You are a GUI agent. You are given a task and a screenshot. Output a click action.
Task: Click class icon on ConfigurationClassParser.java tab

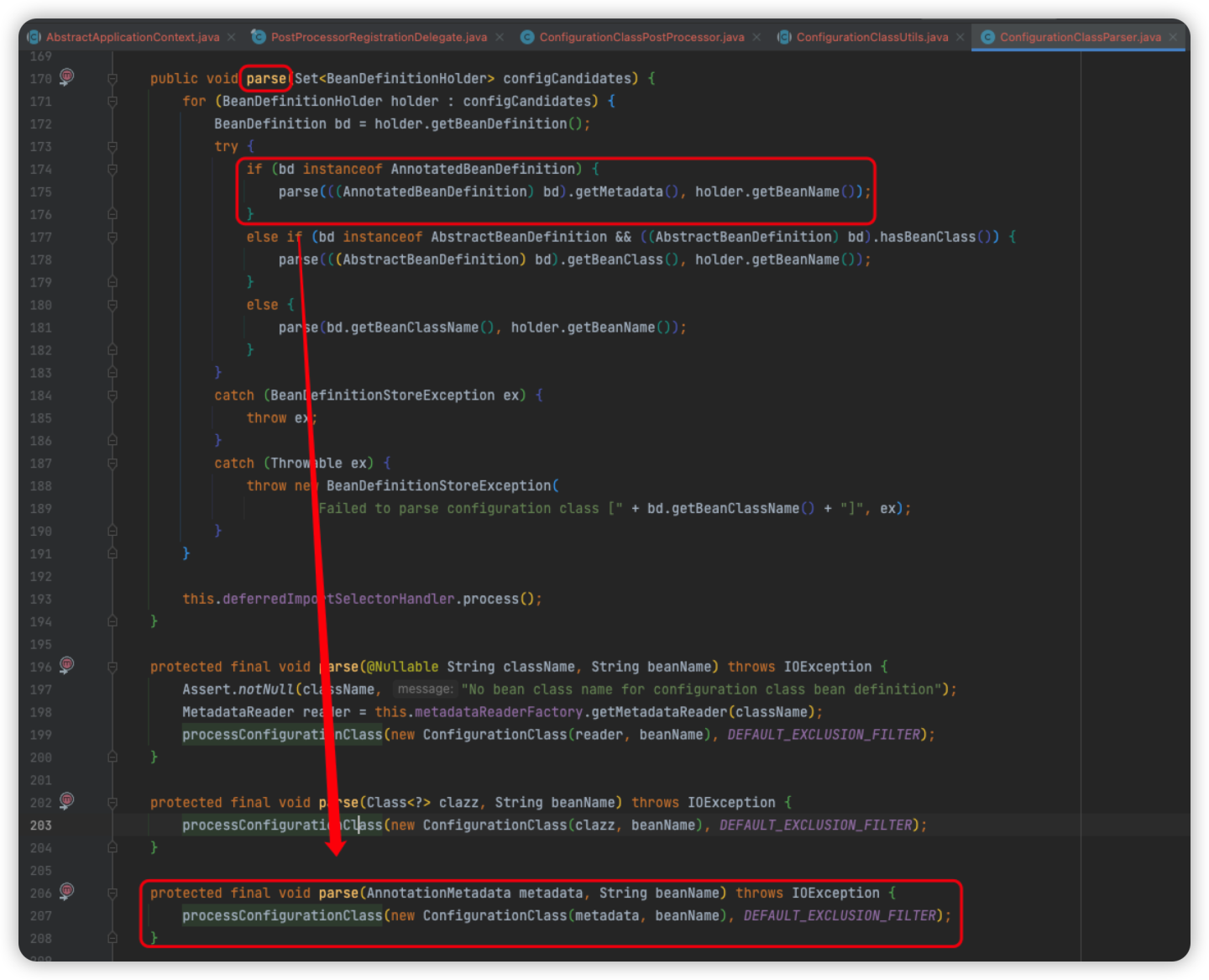pos(987,37)
